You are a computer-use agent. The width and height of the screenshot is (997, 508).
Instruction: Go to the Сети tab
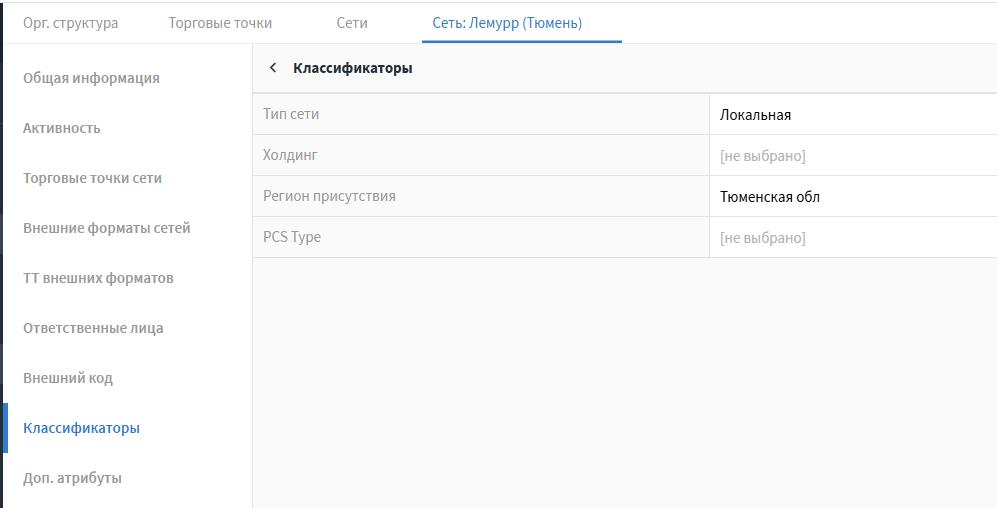[352, 22]
